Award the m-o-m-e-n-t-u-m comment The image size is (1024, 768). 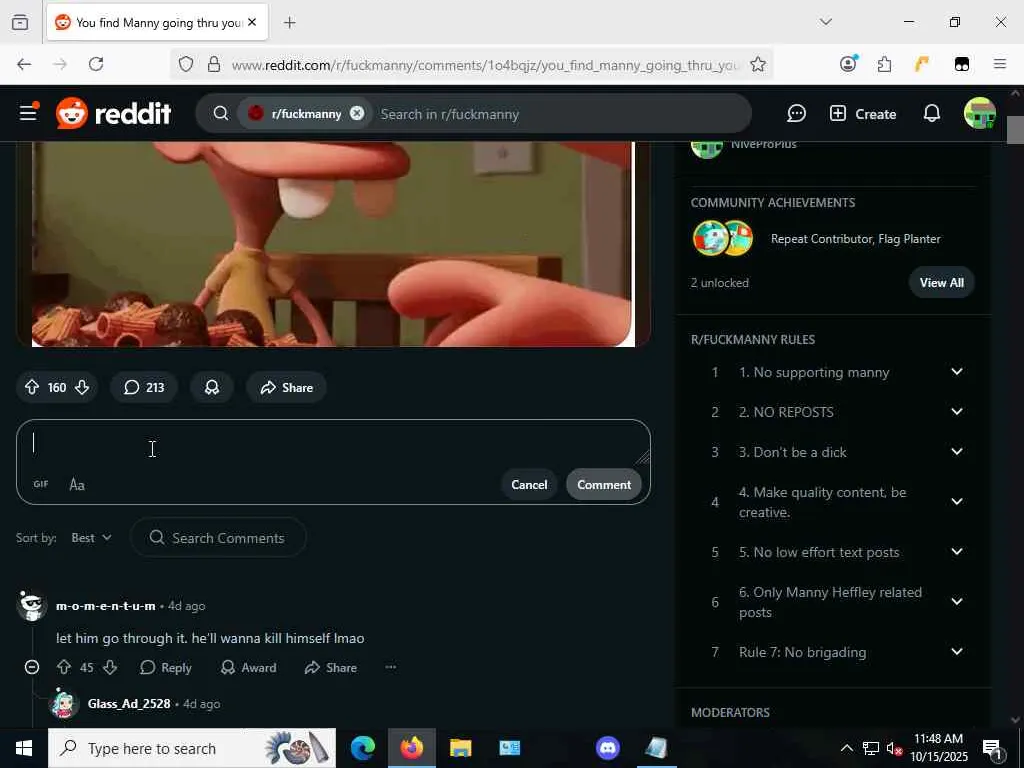[x=249, y=667]
